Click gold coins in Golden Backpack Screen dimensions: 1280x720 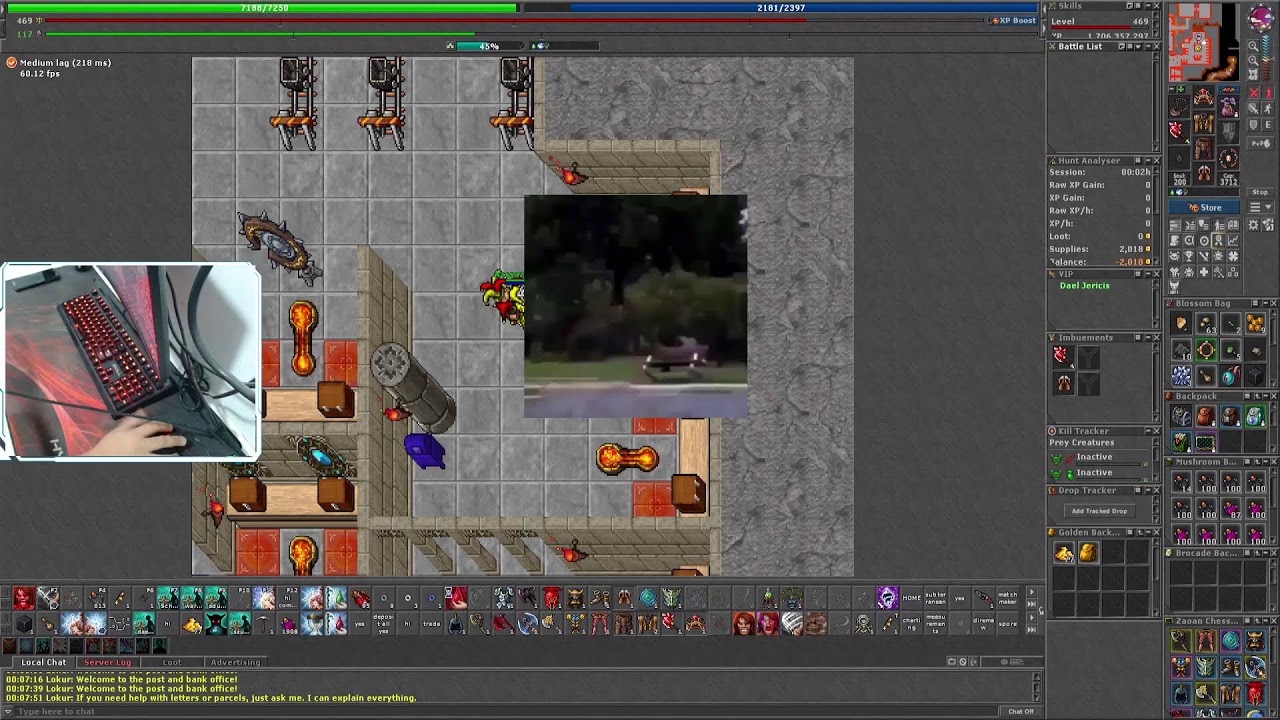[x=1064, y=552]
